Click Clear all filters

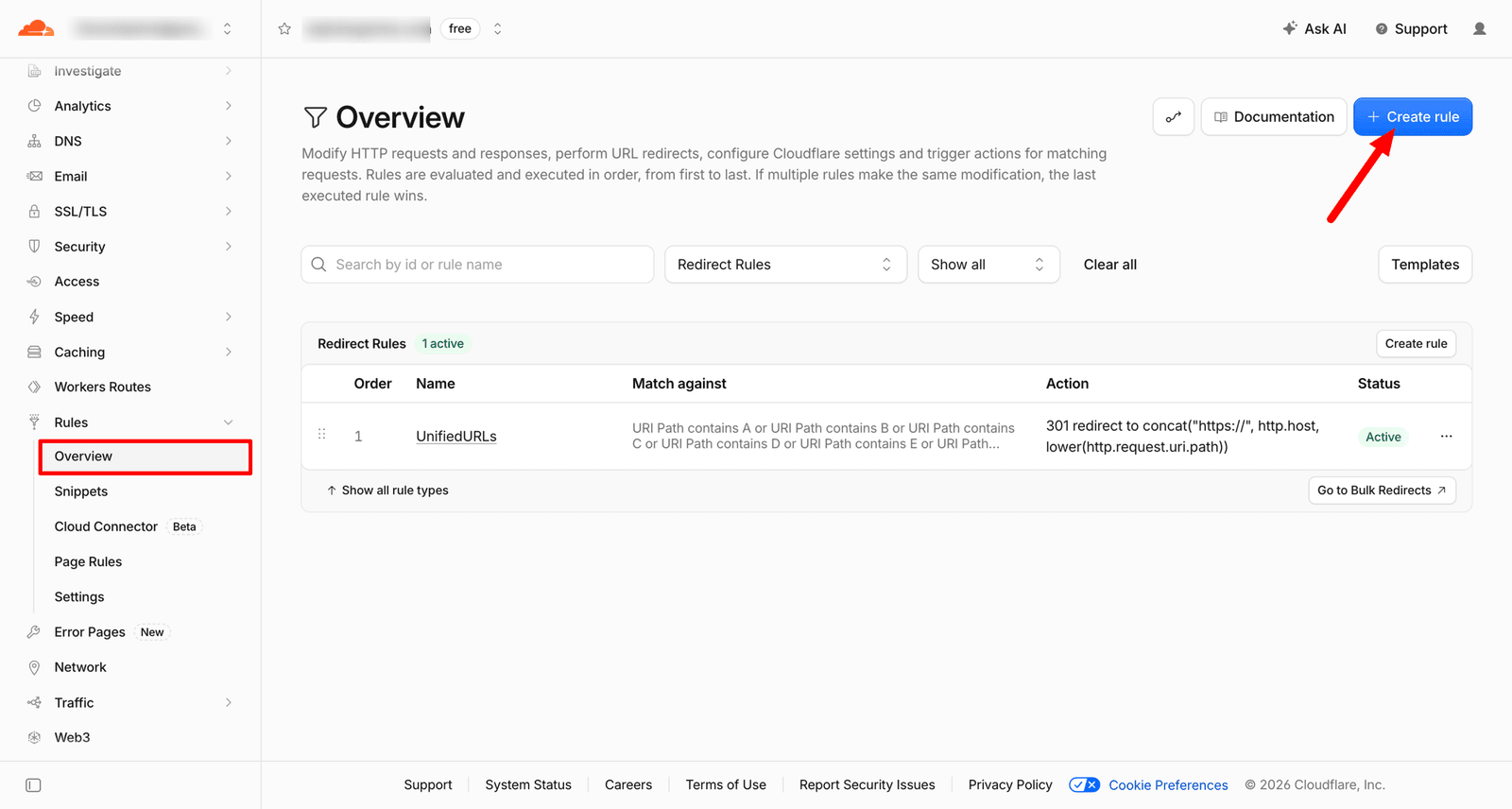(x=1109, y=265)
